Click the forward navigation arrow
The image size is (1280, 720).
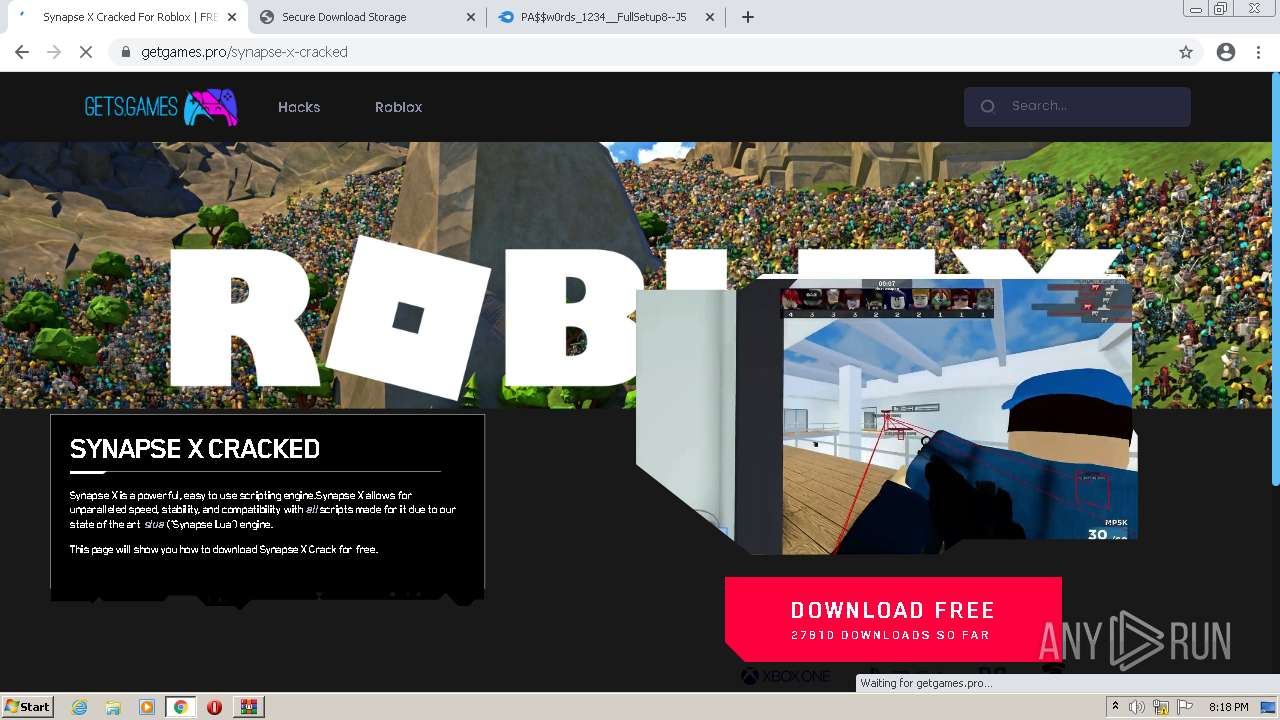[54, 52]
